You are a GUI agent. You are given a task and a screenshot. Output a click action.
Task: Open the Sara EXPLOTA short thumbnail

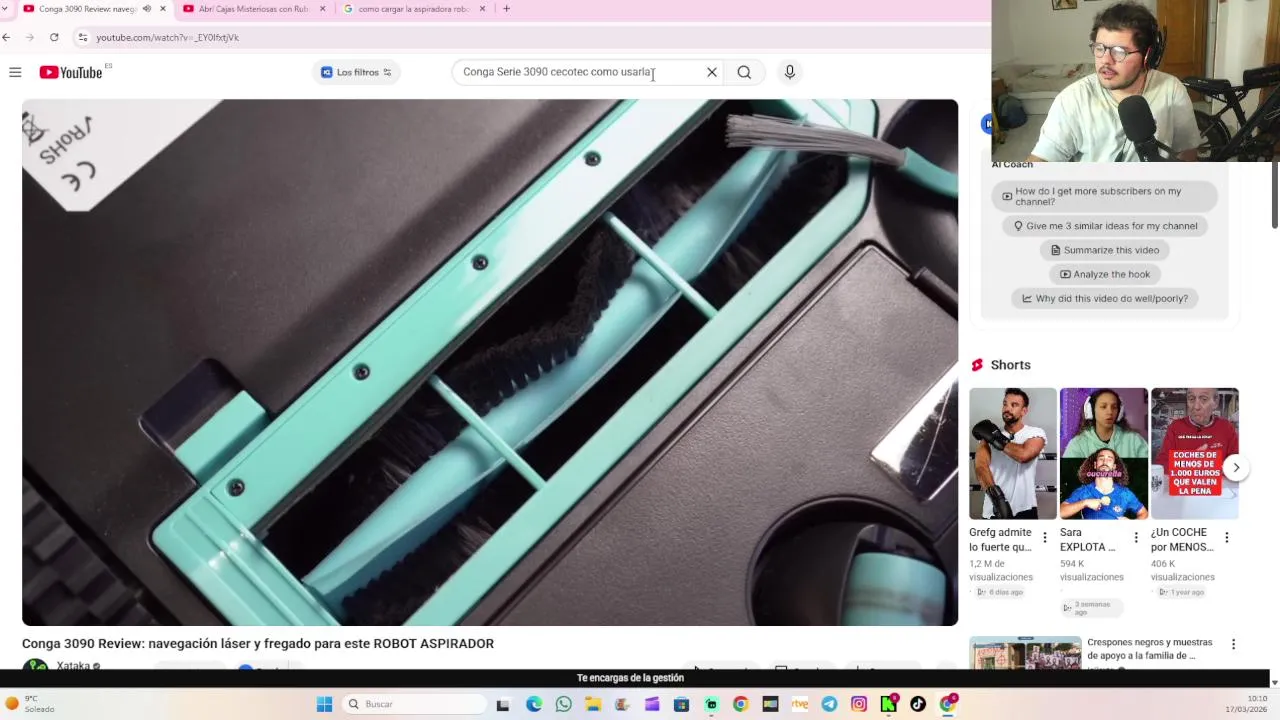point(1104,454)
